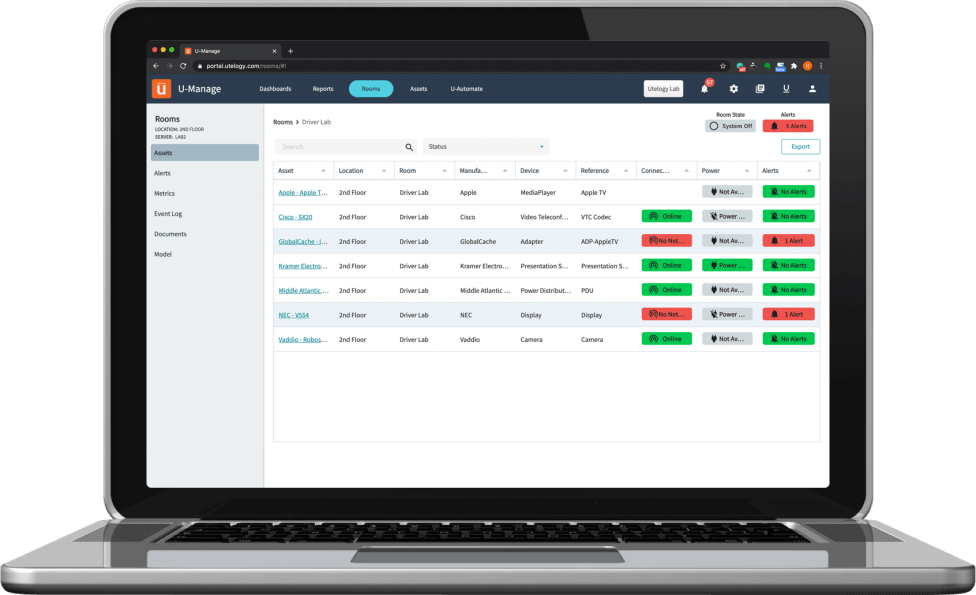This screenshot has width=976, height=595.
Task: Click into the asset Search field
Action: point(338,147)
